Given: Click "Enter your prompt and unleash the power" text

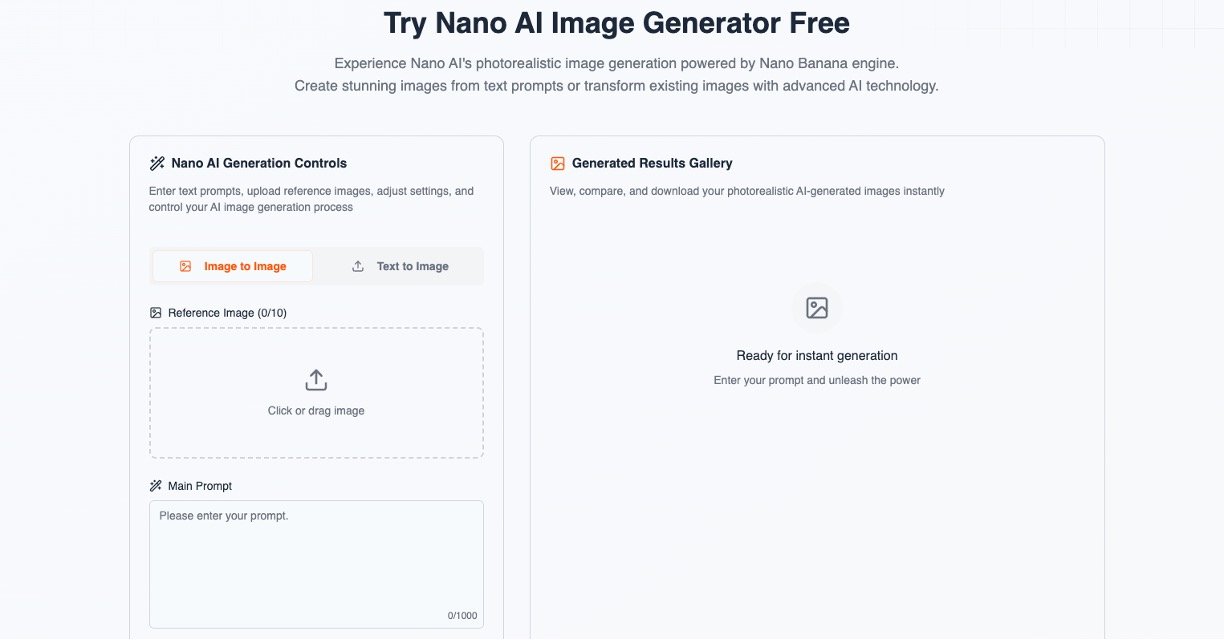Looking at the screenshot, I should coord(817,380).
